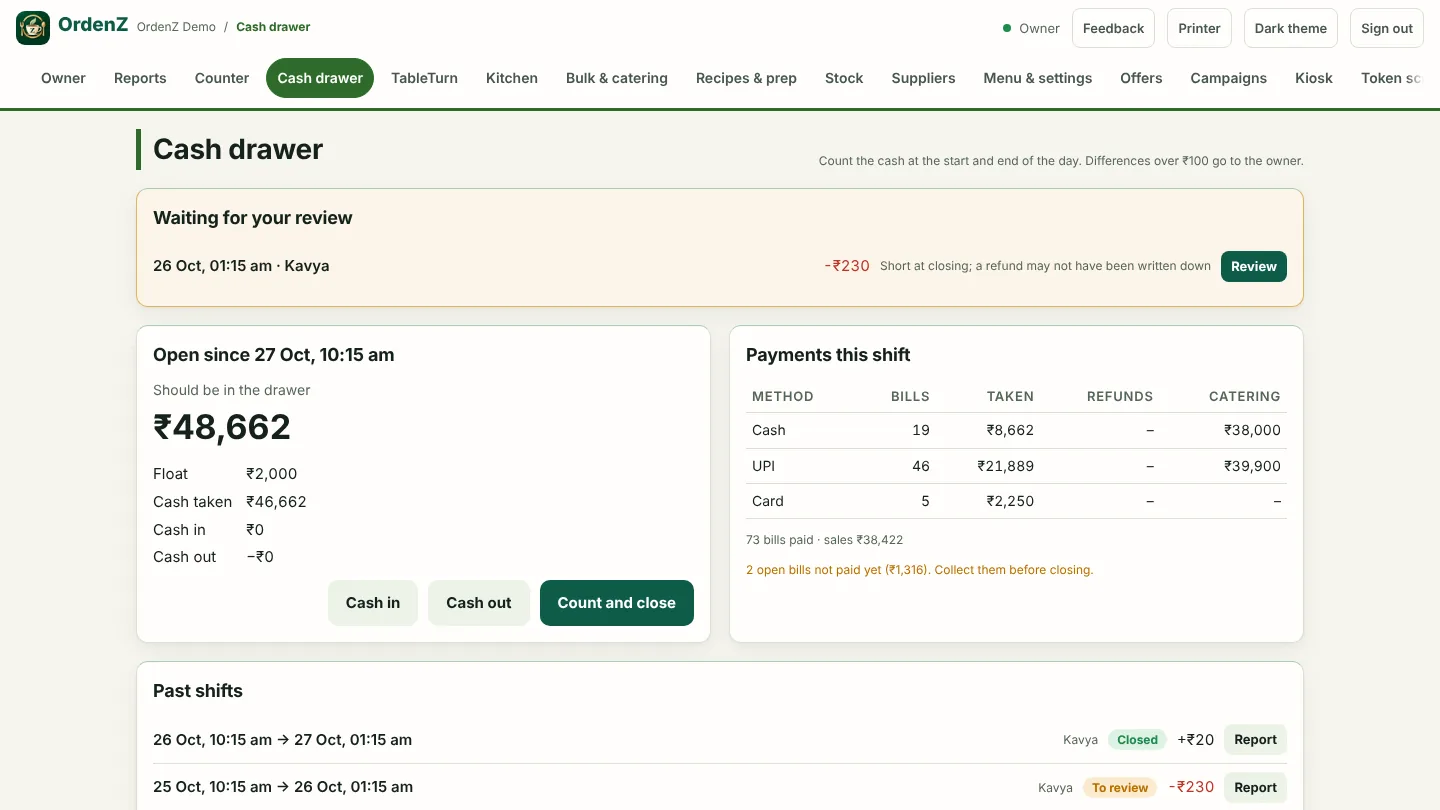Select the Cash drawer tab

coord(320,78)
